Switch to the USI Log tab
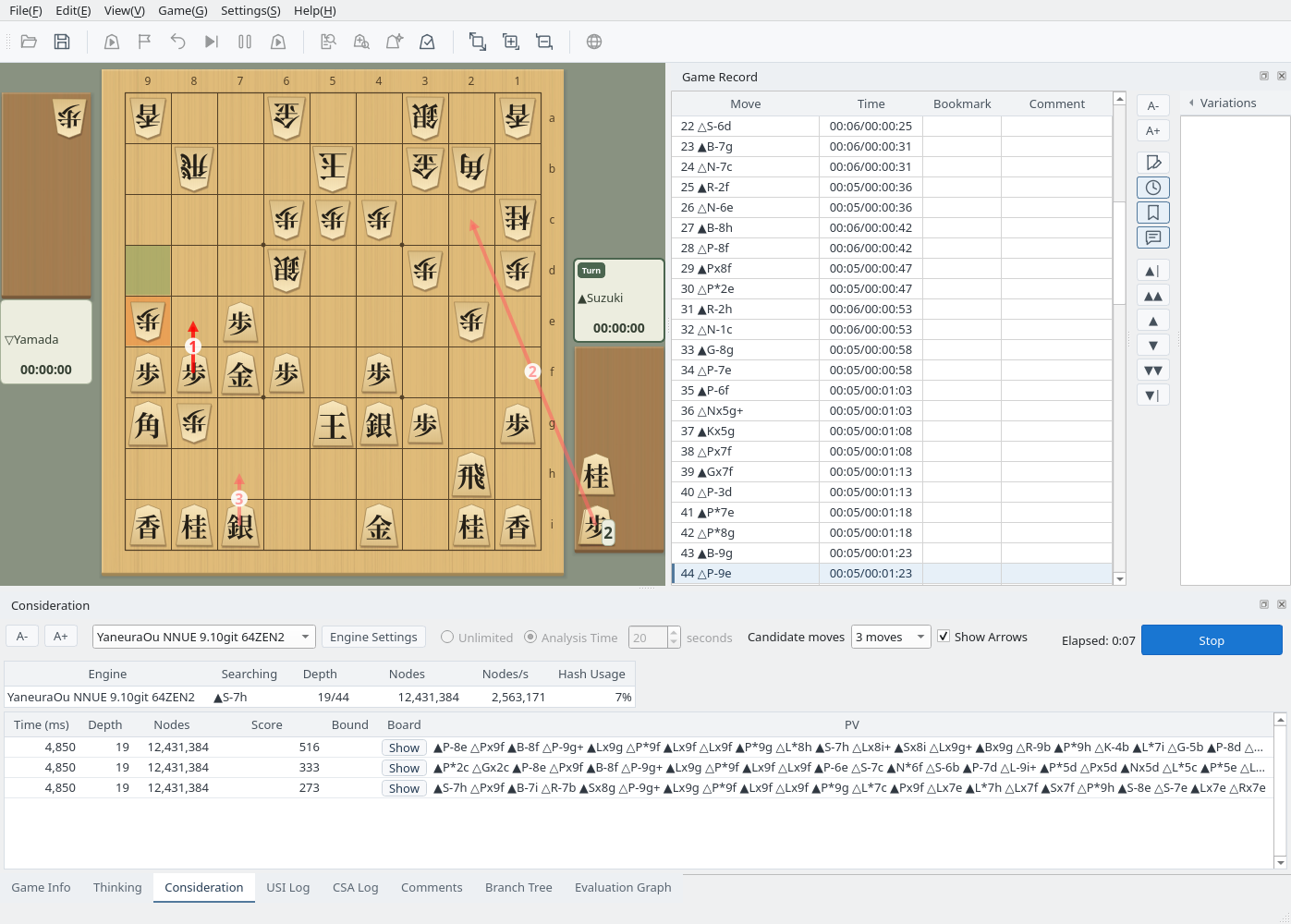Viewport: 1291px width, 924px height. [288, 888]
